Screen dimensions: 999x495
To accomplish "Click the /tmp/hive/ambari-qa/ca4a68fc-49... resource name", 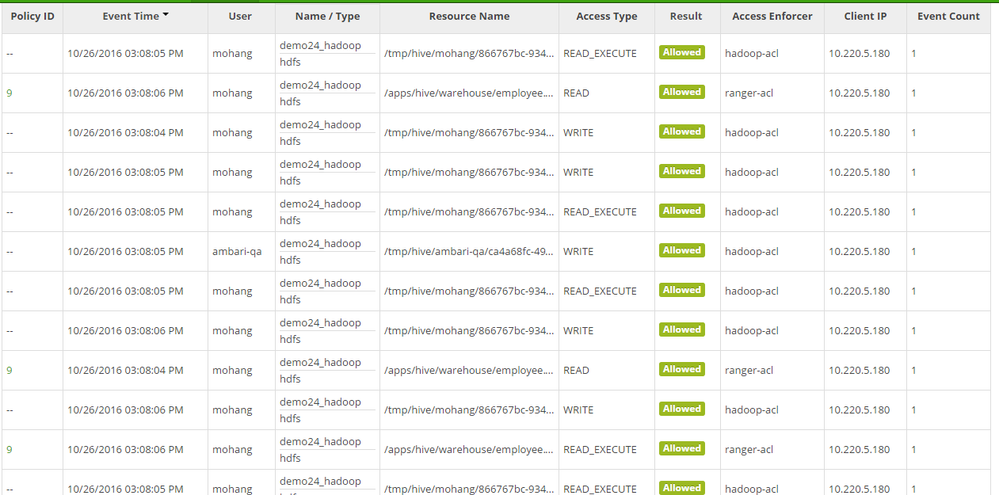I will click(x=469, y=252).
